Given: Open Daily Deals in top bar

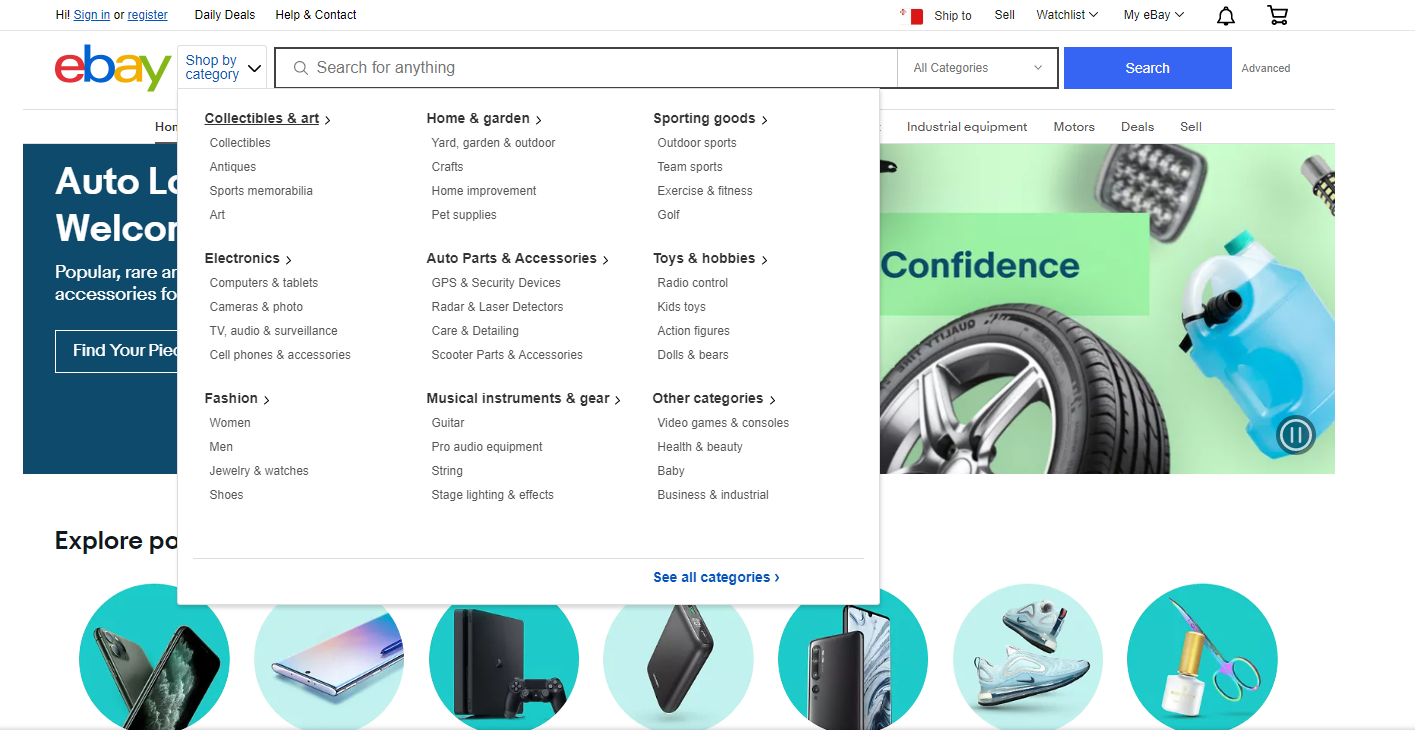Looking at the screenshot, I should click(225, 15).
